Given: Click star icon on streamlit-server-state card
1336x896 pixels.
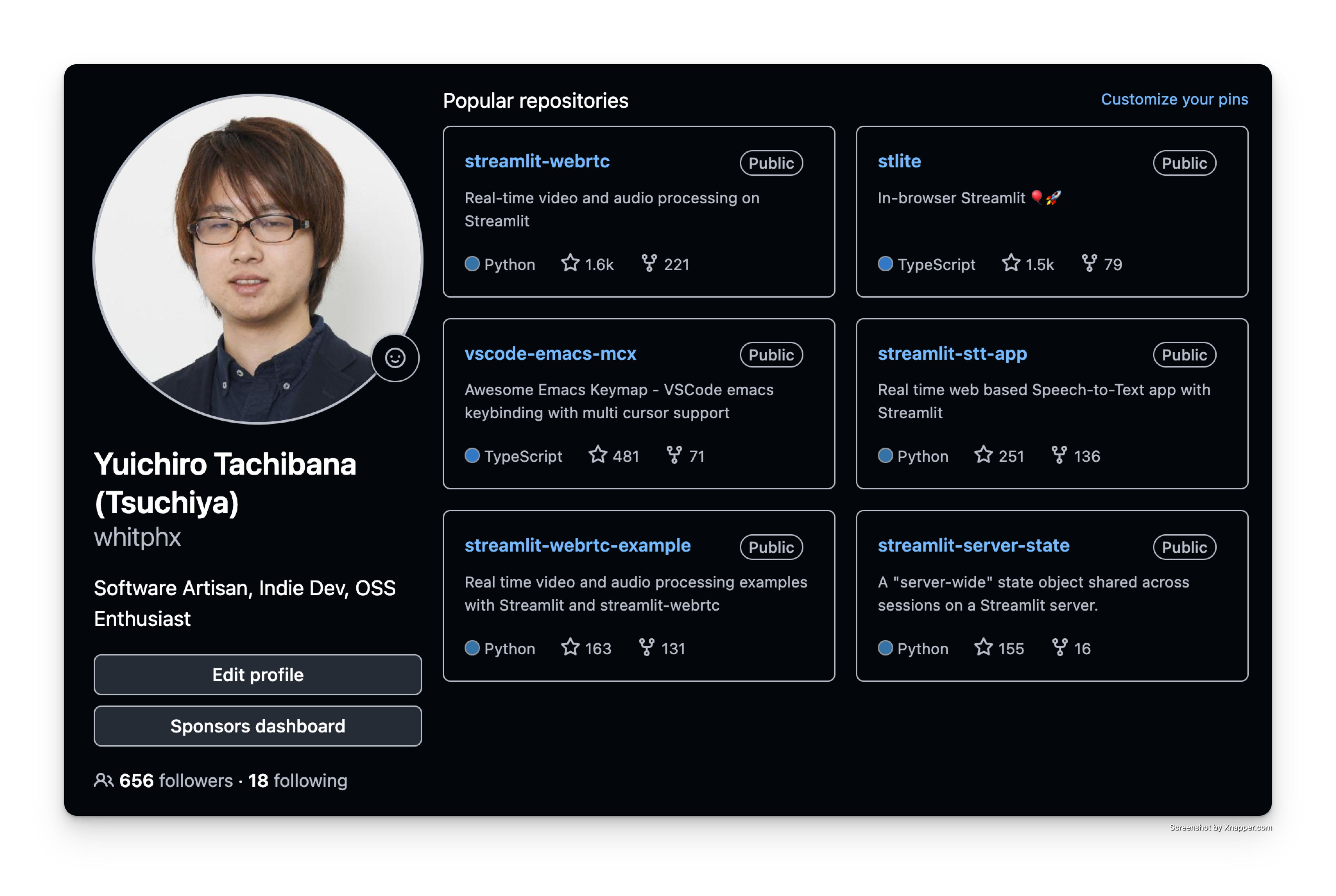Looking at the screenshot, I should (983, 647).
